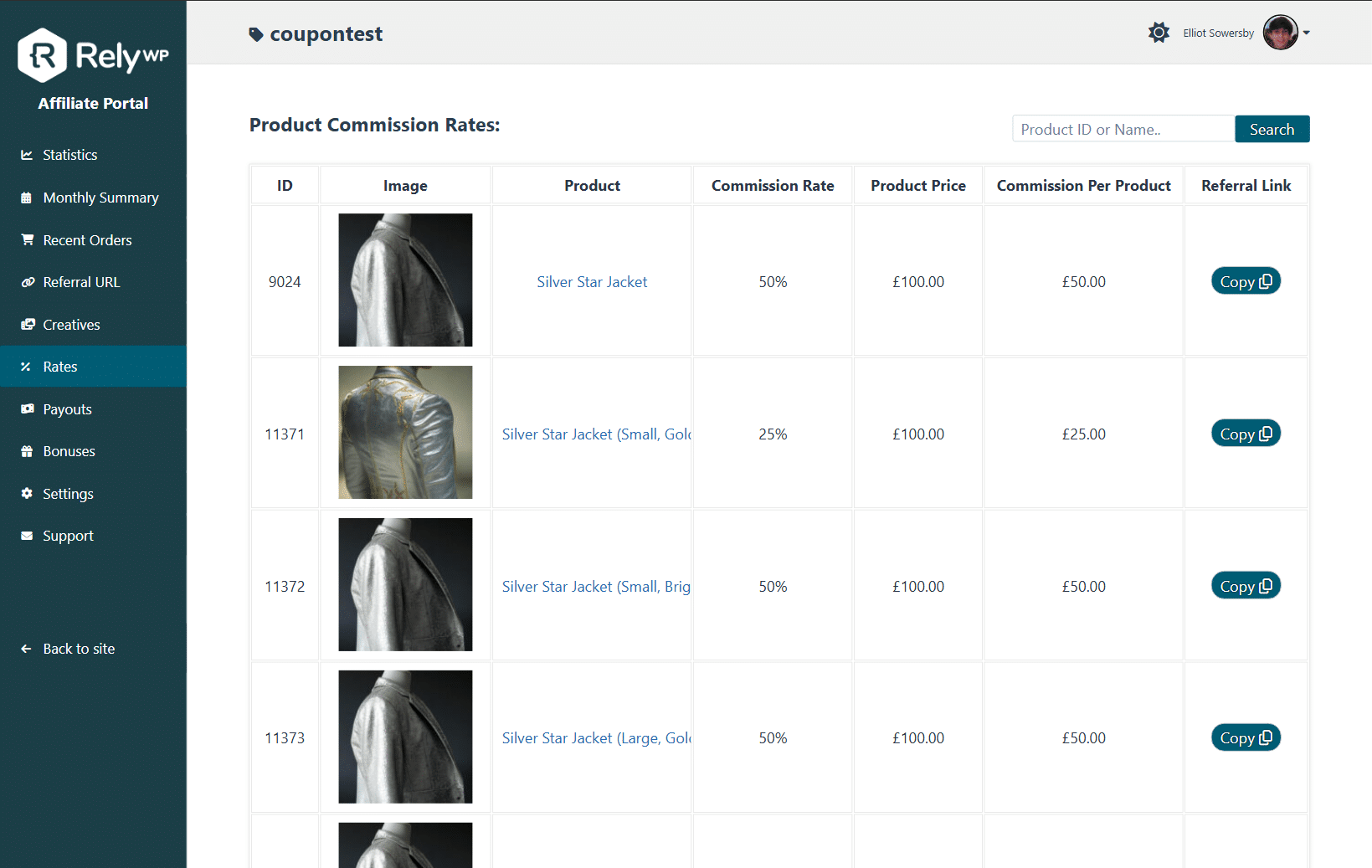The height and width of the screenshot is (868, 1372).
Task: Open the Referral URL page
Action: (x=93, y=282)
